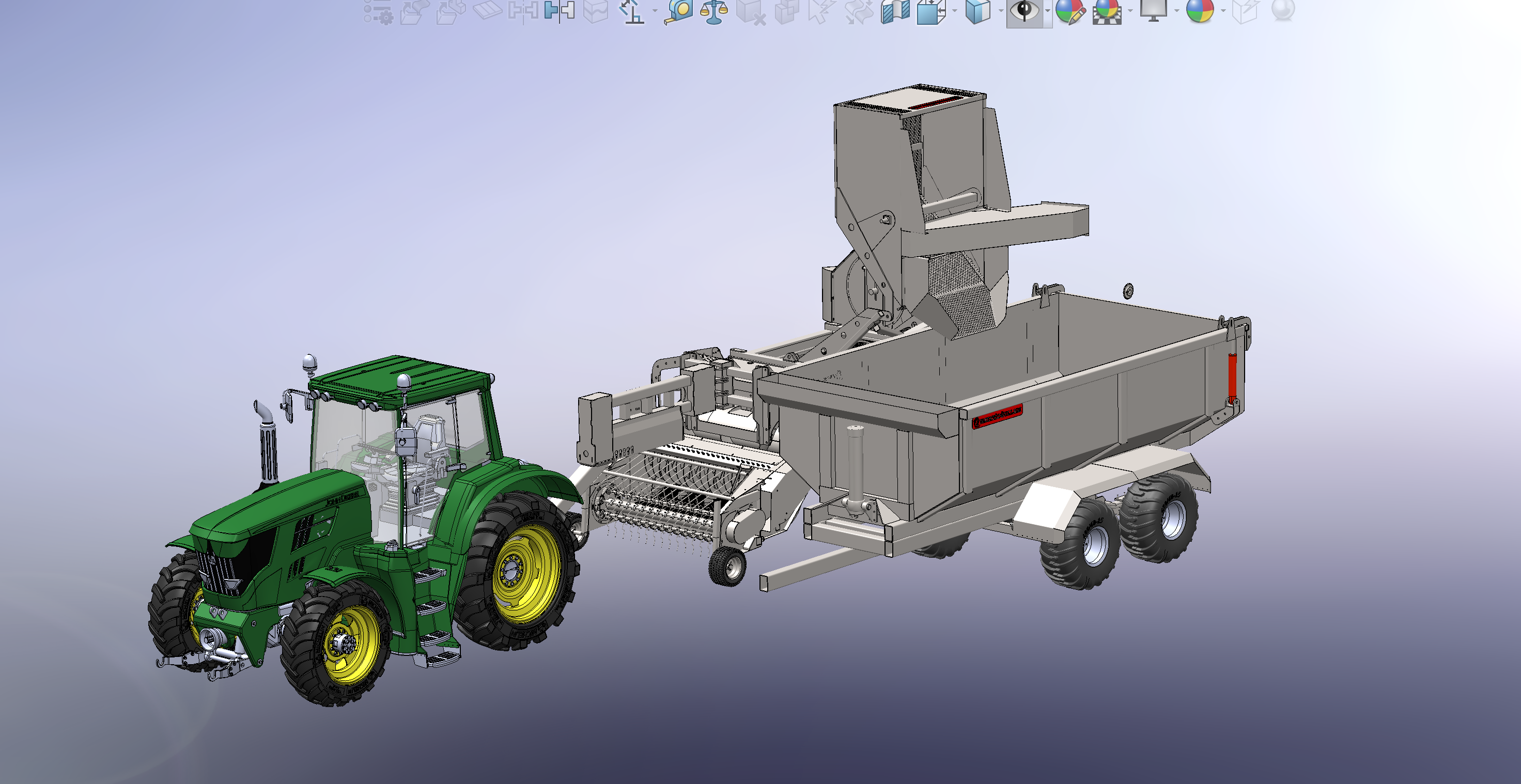Expand dropdown arrow next to Display Style cube
1521x784 pixels.
[1000, 11]
